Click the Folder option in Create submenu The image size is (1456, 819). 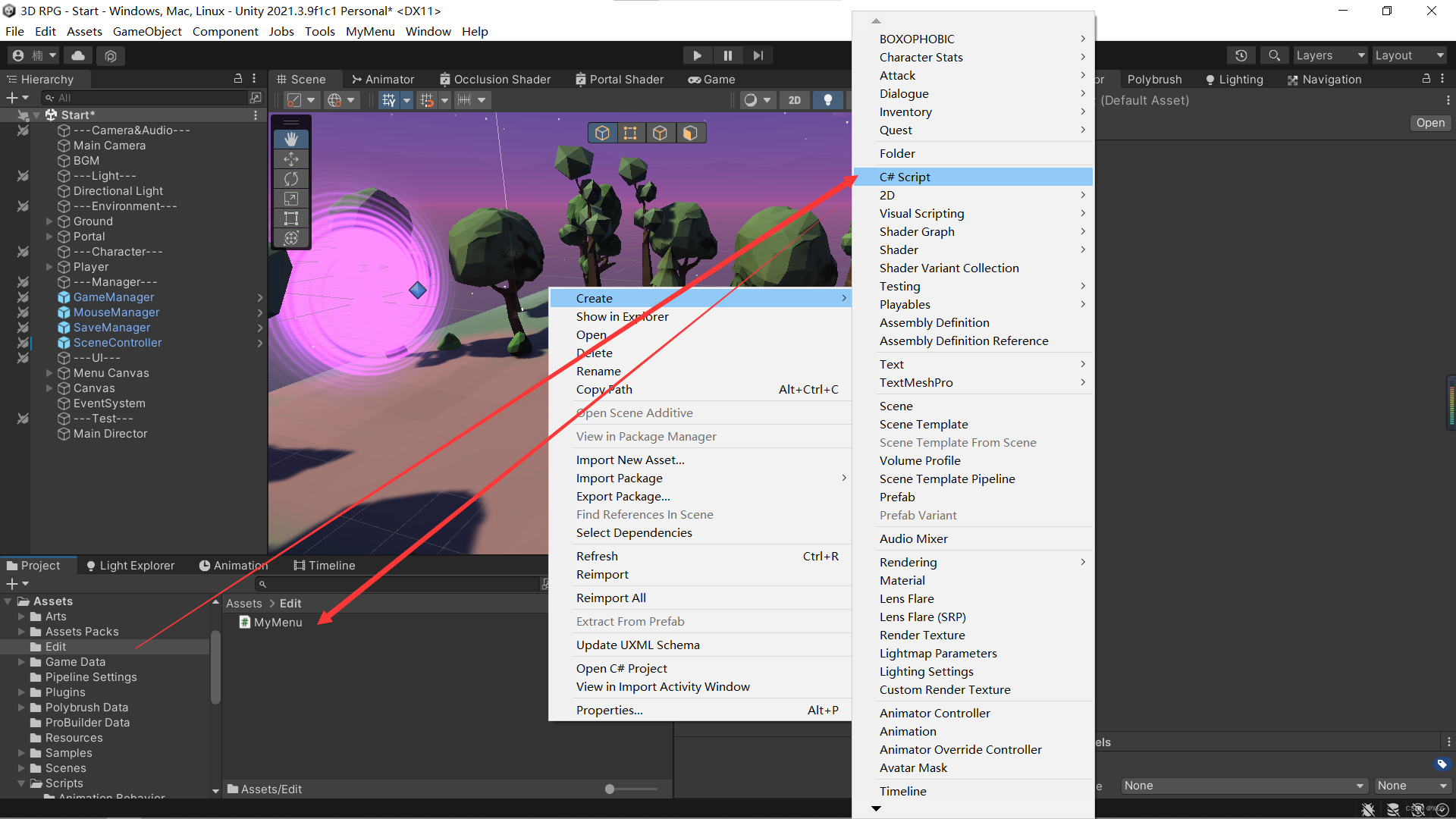click(896, 153)
